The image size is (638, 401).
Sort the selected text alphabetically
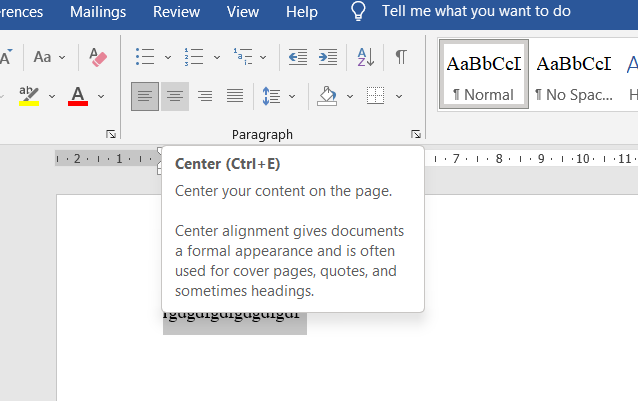point(366,57)
